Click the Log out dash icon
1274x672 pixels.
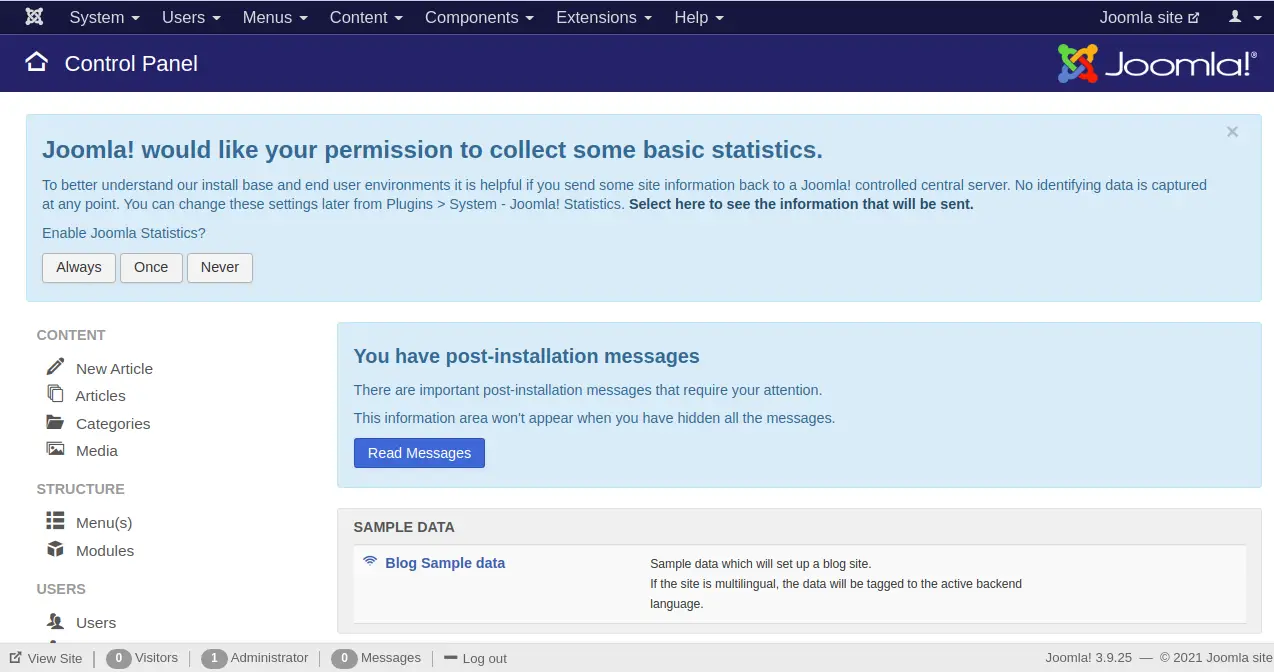[450, 657]
